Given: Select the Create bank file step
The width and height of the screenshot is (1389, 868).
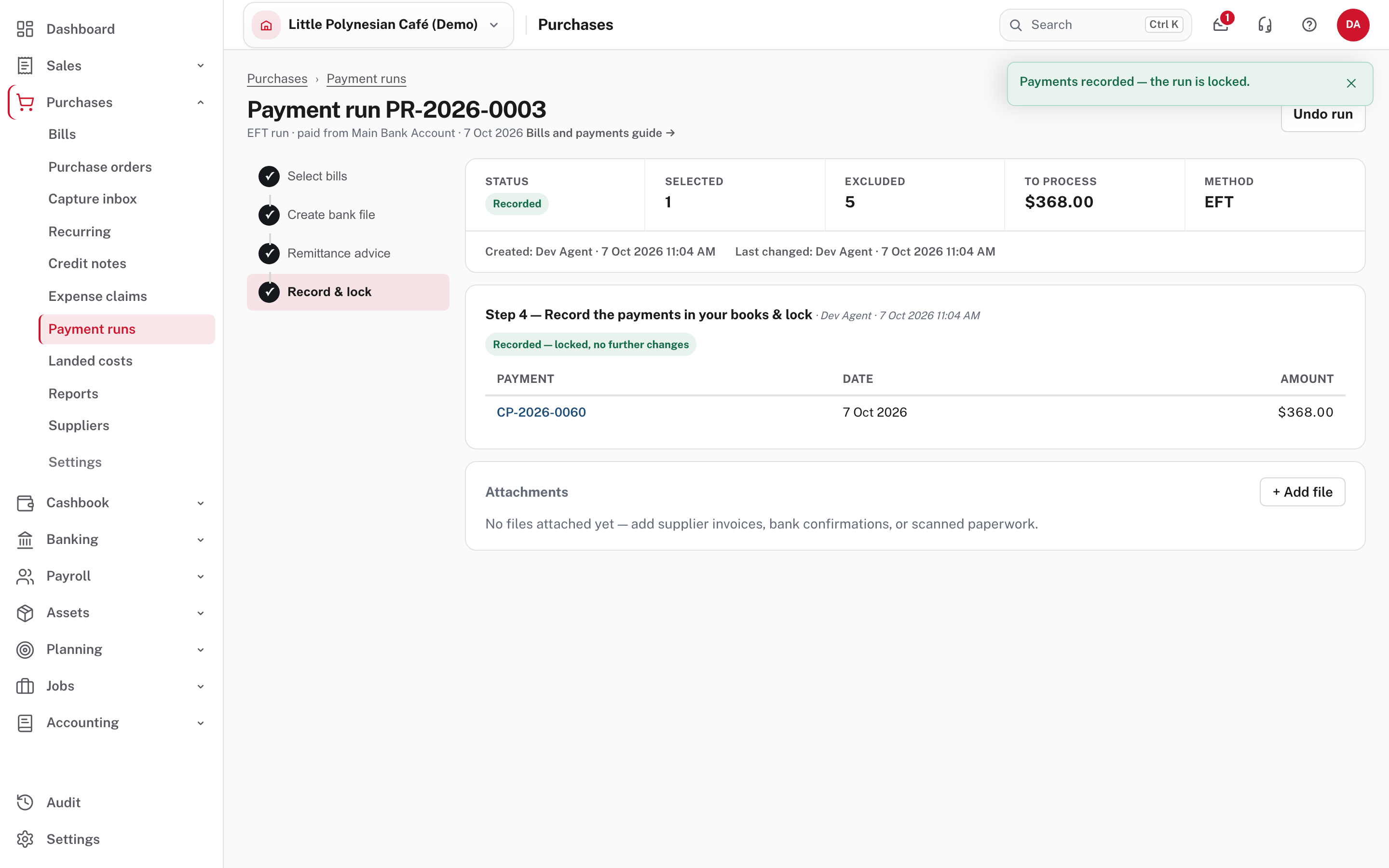Looking at the screenshot, I should click(x=348, y=215).
